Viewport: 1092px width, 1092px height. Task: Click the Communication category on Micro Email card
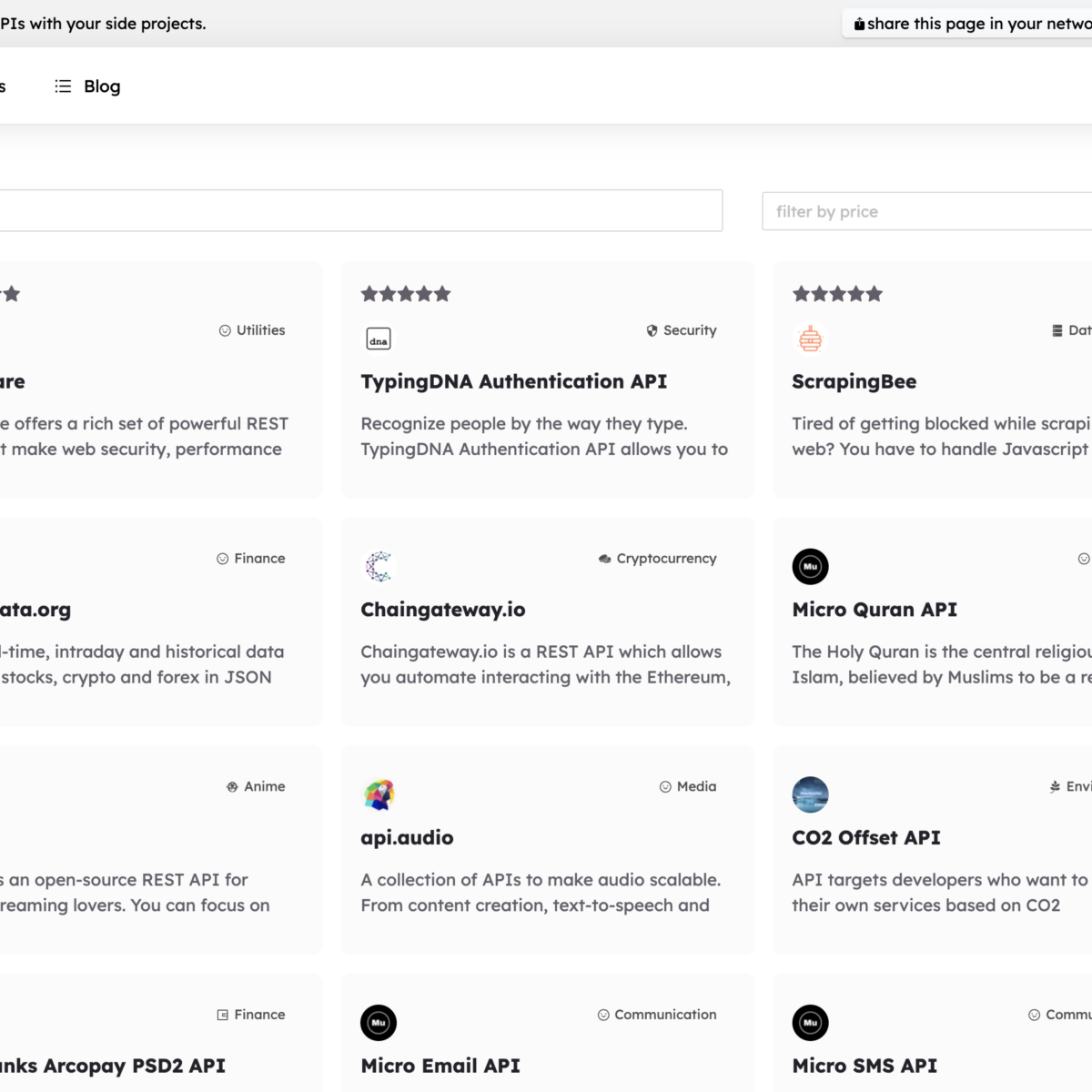tap(656, 1014)
